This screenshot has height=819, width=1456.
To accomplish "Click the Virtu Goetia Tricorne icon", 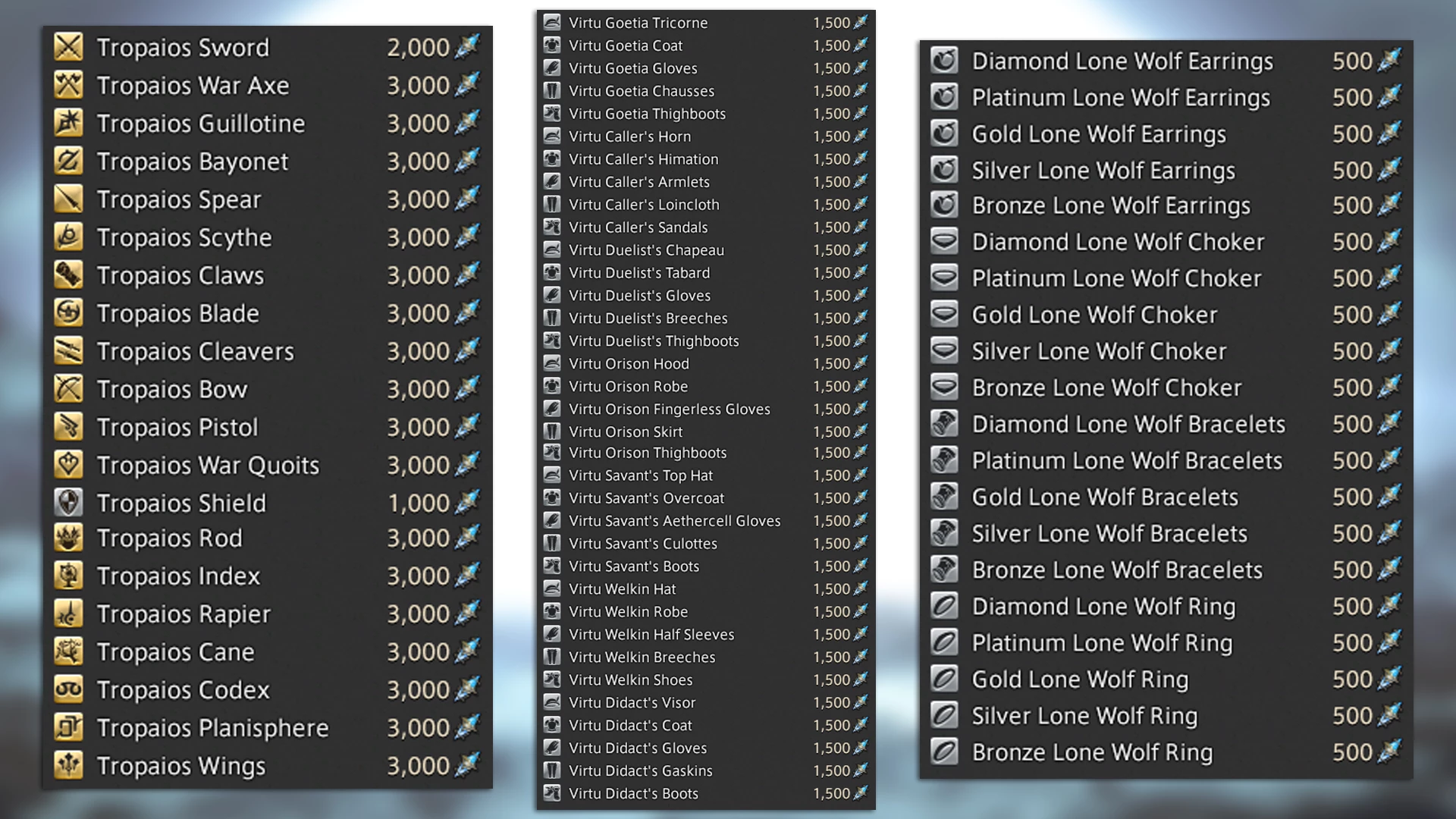I will [x=552, y=23].
